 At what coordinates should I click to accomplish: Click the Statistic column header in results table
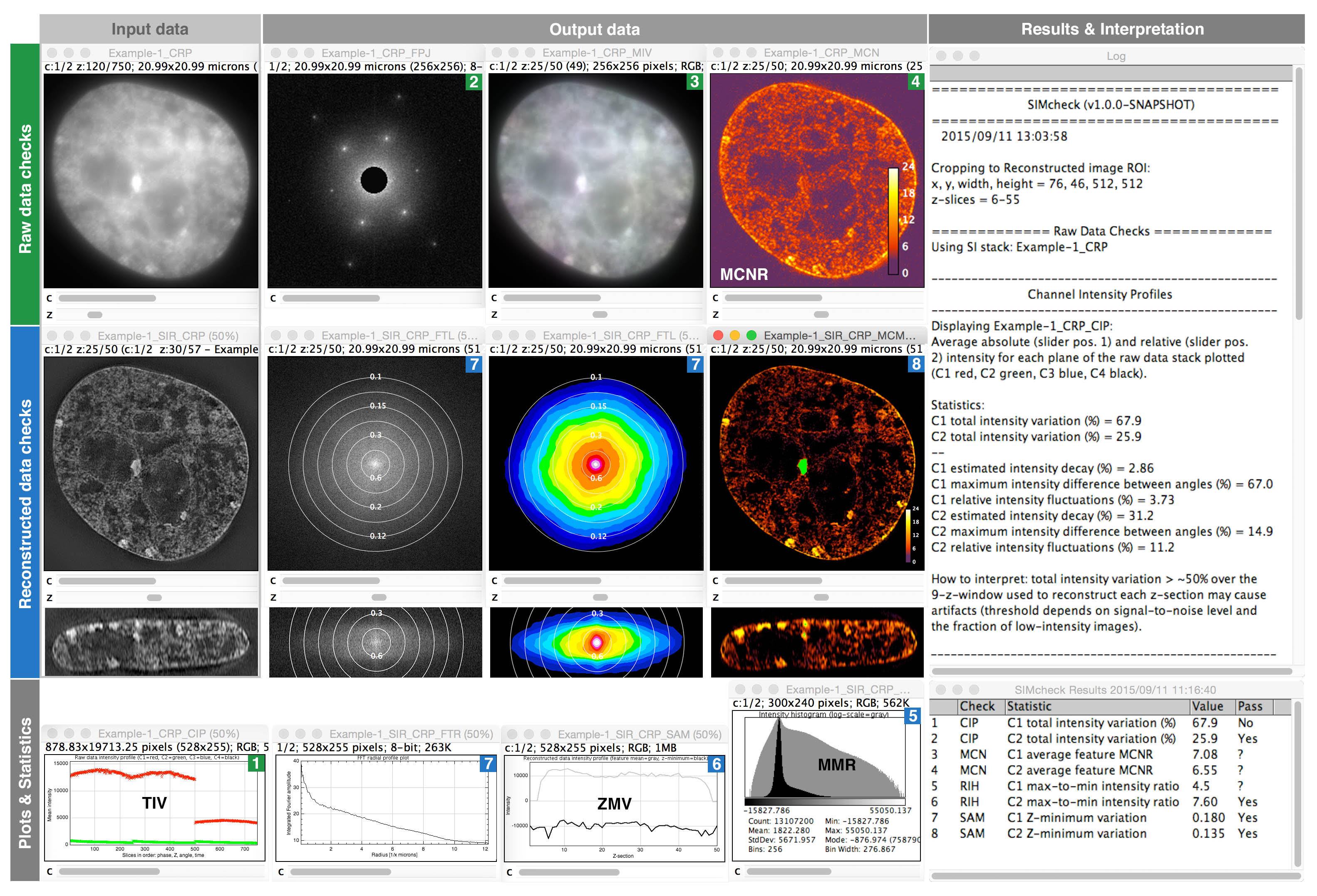coord(1029,706)
